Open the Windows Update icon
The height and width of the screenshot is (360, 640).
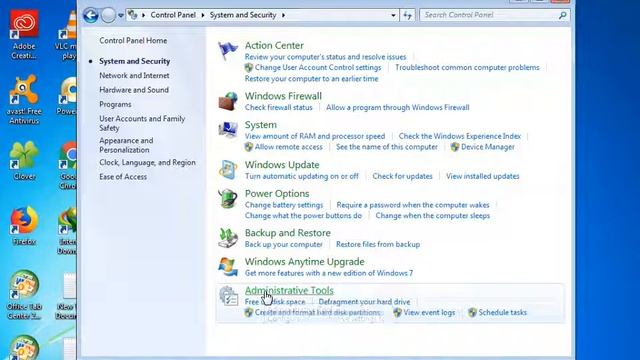coord(227,170)
